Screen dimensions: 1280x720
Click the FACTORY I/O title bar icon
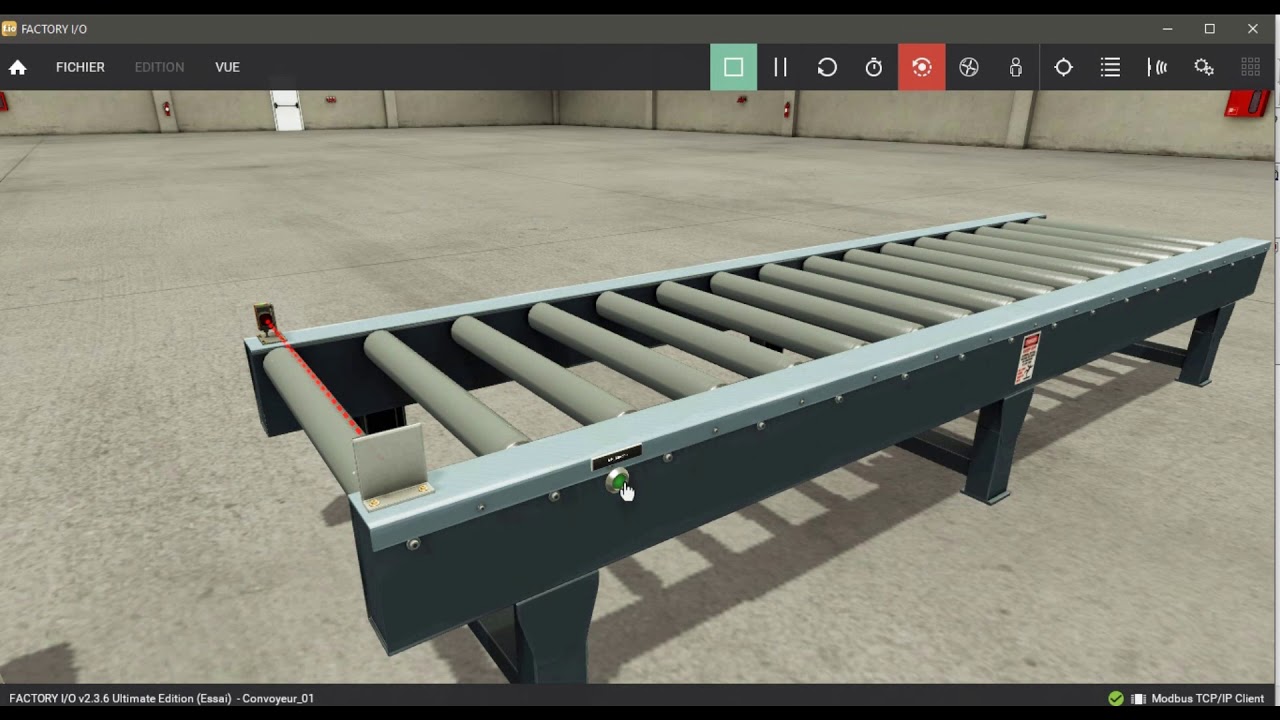tap(9, 29)
